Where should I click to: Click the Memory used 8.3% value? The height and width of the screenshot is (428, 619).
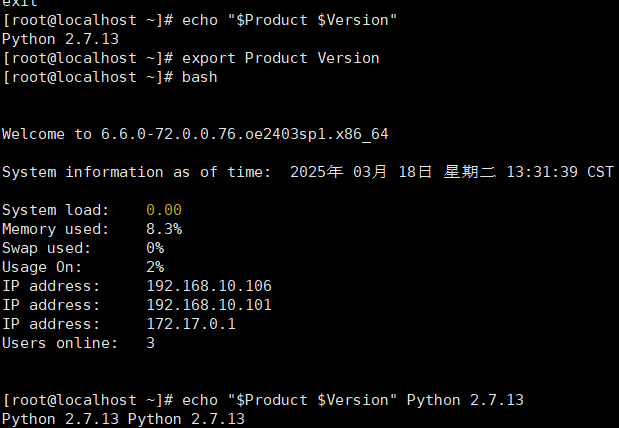[x=164, y=229]
